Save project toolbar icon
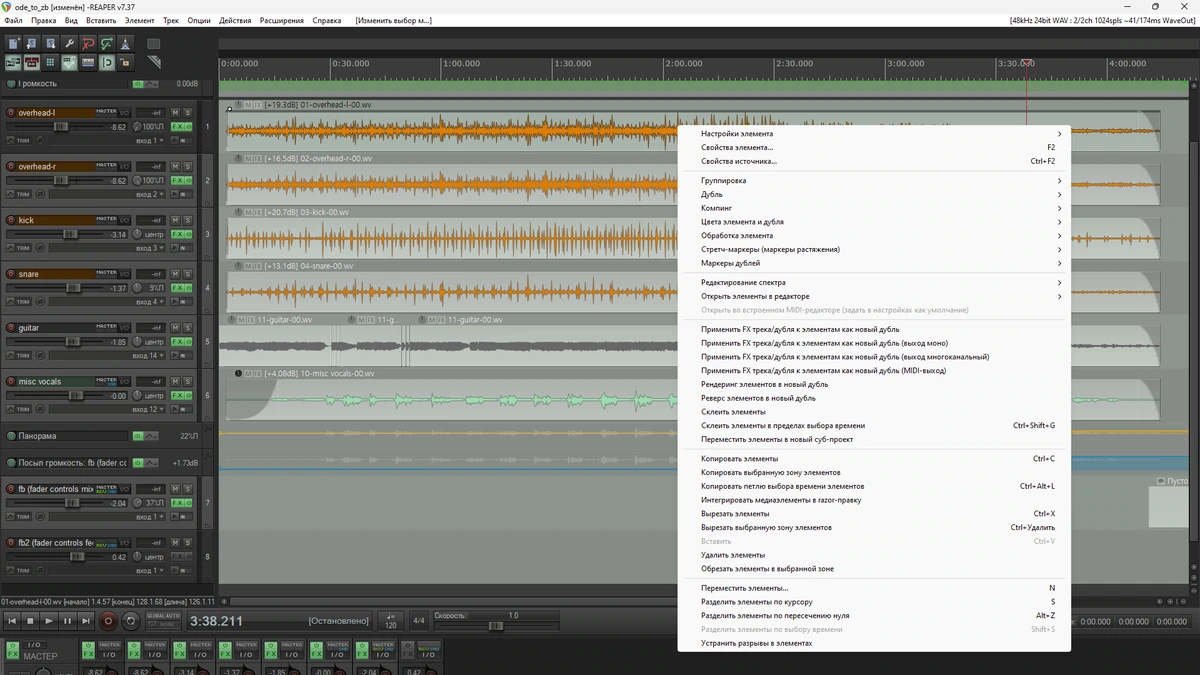The width and height of the screenshot is (1200, 675). (x=50, y=44)
